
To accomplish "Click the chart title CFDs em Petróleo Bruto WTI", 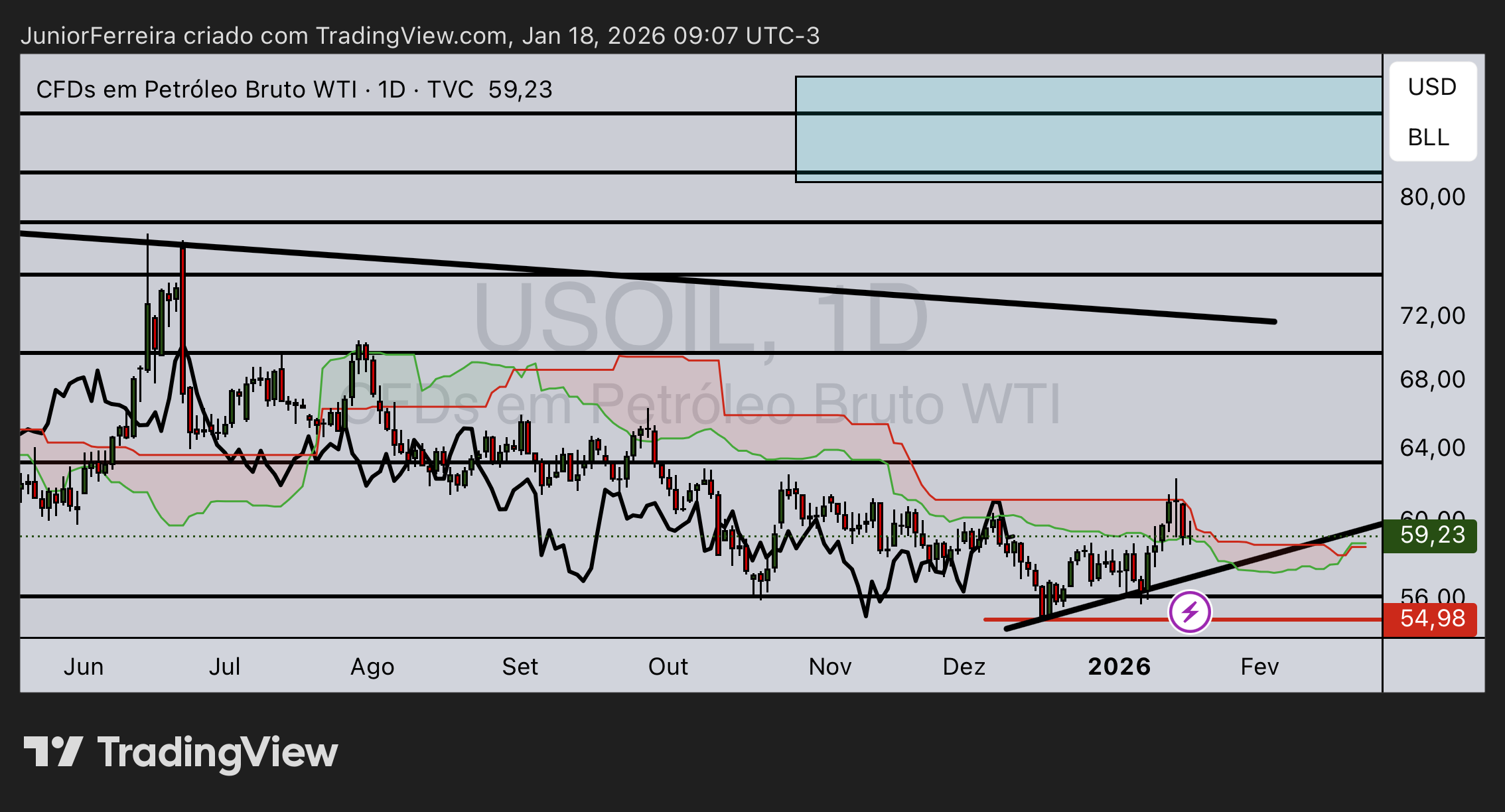I will (196, 90).
